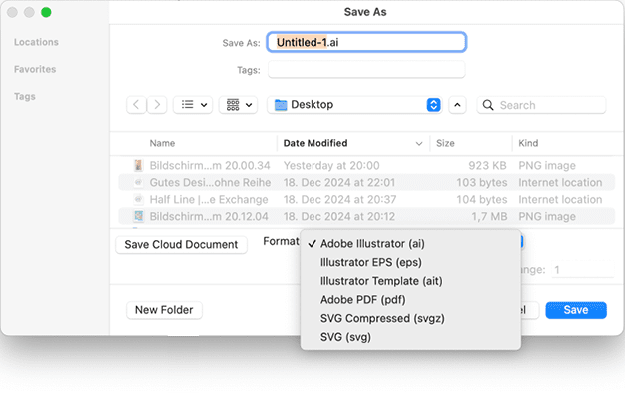
Task: Choose Illustrator Template (ait) format
Action: [411, 281]
